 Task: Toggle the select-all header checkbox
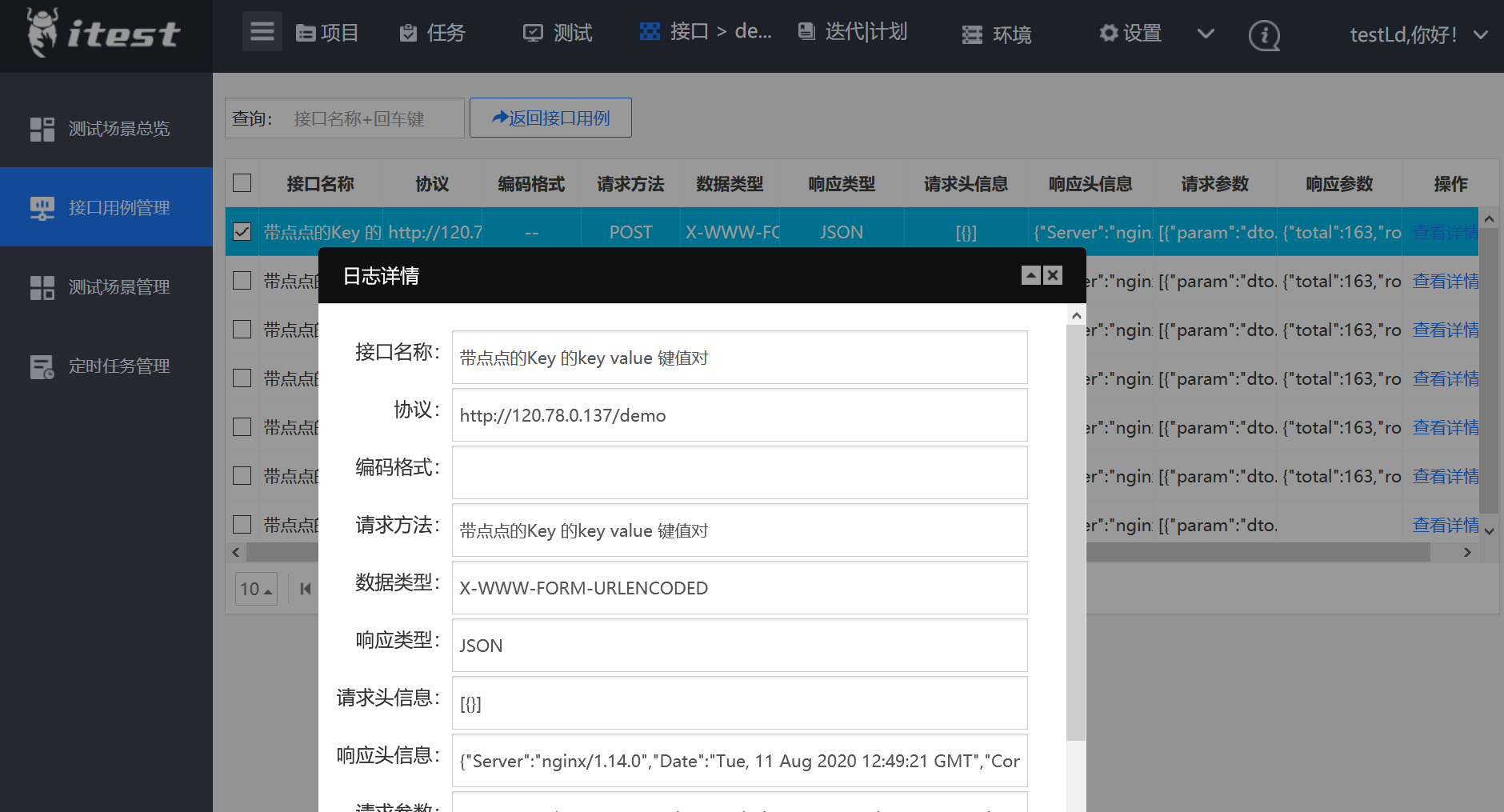(242, 183)
